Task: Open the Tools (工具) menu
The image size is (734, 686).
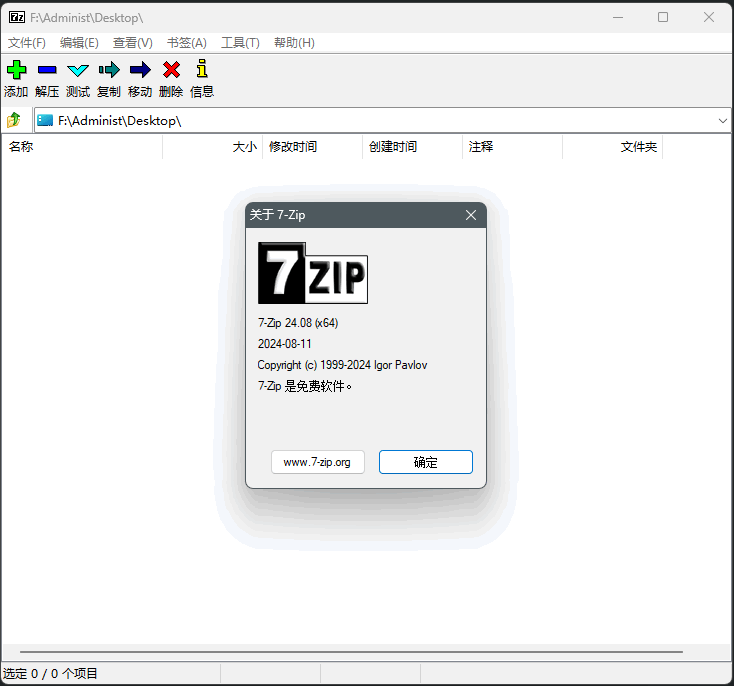Action: (x=240, y=43)
